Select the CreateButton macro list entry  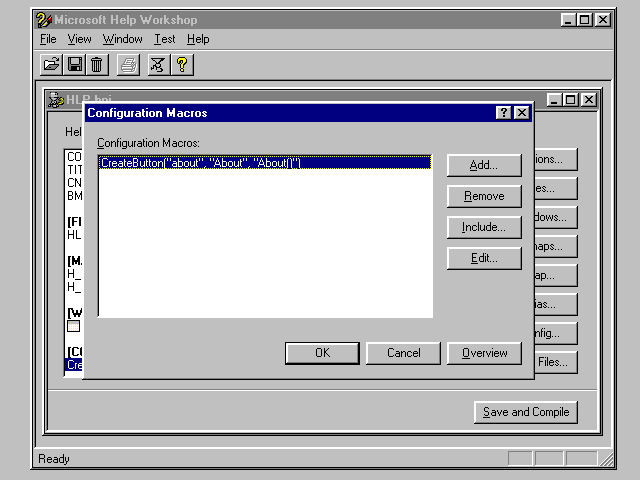(x=200, y=162)
